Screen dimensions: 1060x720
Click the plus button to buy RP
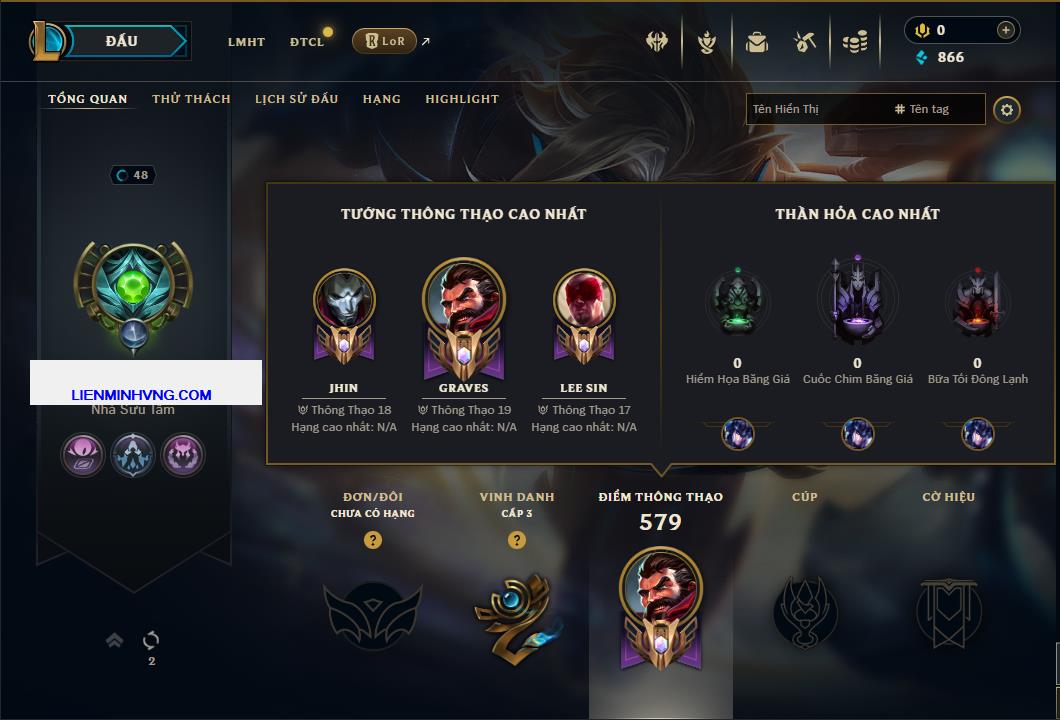tap(1005, 30)
